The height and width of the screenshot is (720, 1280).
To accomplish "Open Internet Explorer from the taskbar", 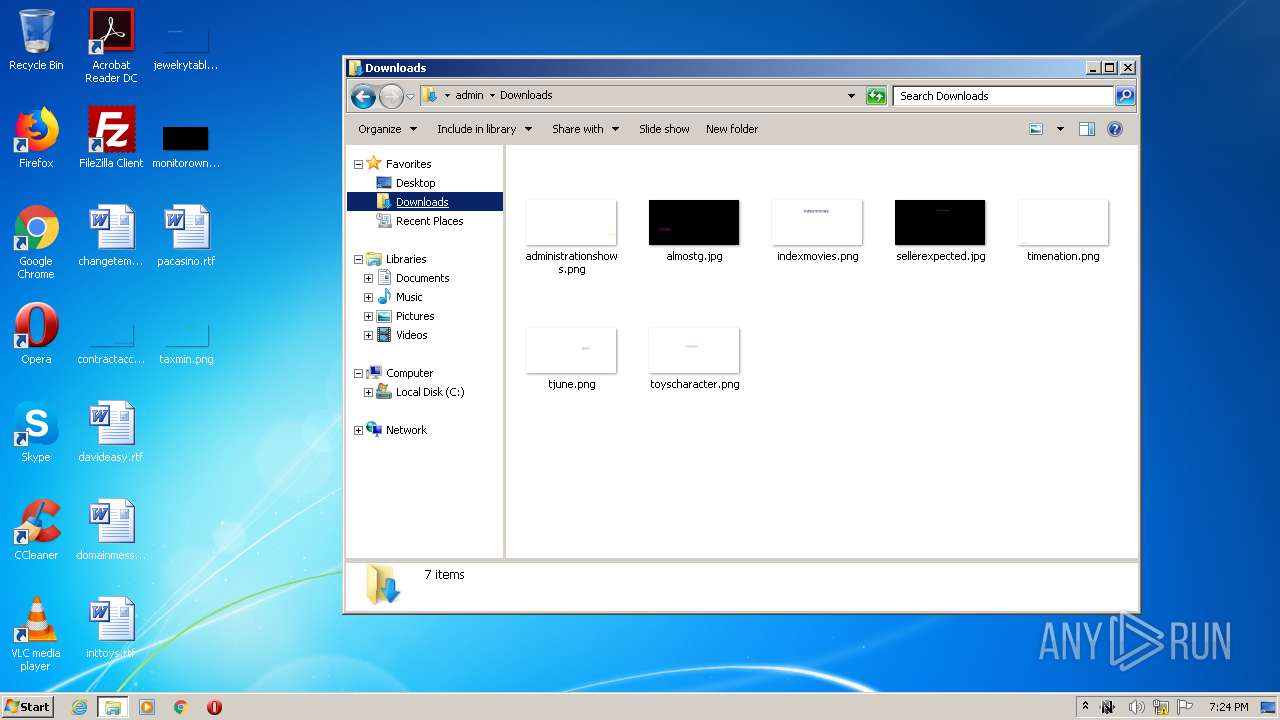I will (80, 707).
